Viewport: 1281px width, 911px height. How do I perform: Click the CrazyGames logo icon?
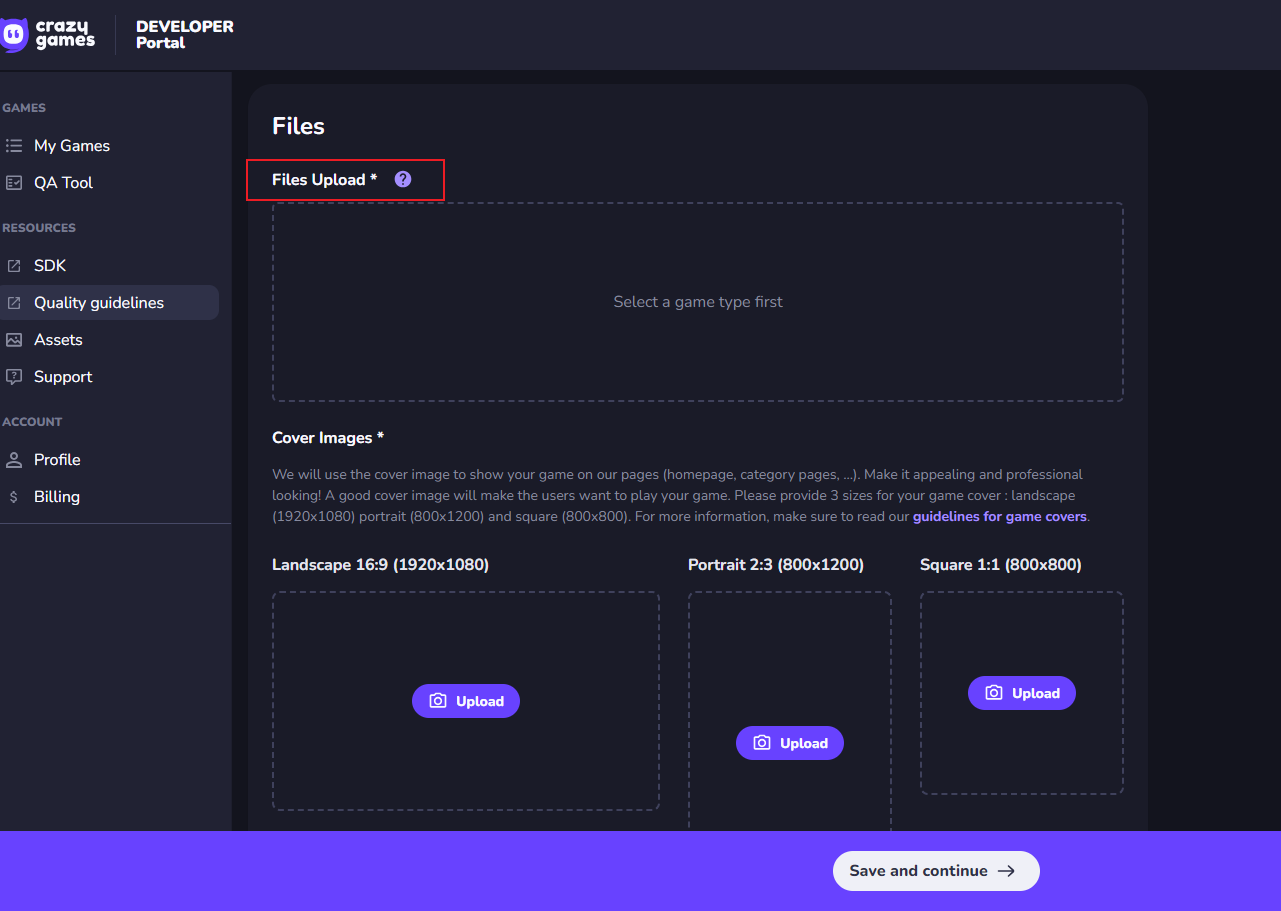[14, 35]
